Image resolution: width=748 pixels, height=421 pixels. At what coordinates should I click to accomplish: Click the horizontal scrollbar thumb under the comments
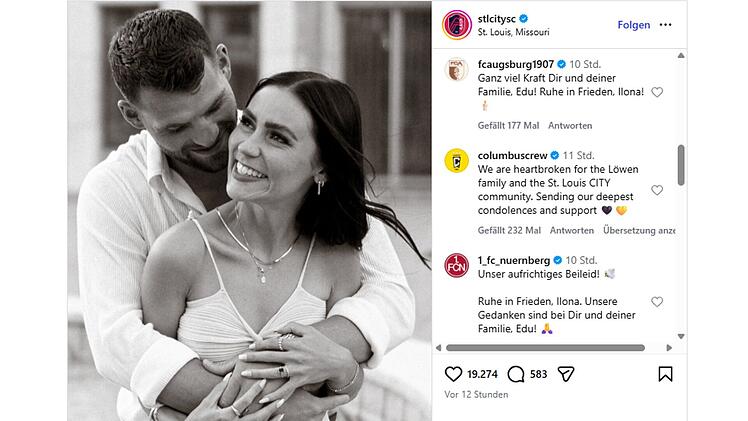[545, 348]
